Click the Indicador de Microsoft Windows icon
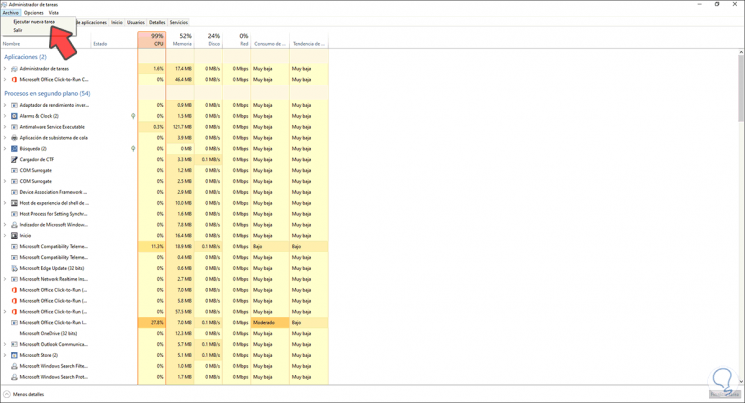 pyautogui.click(x=14, y=225)
